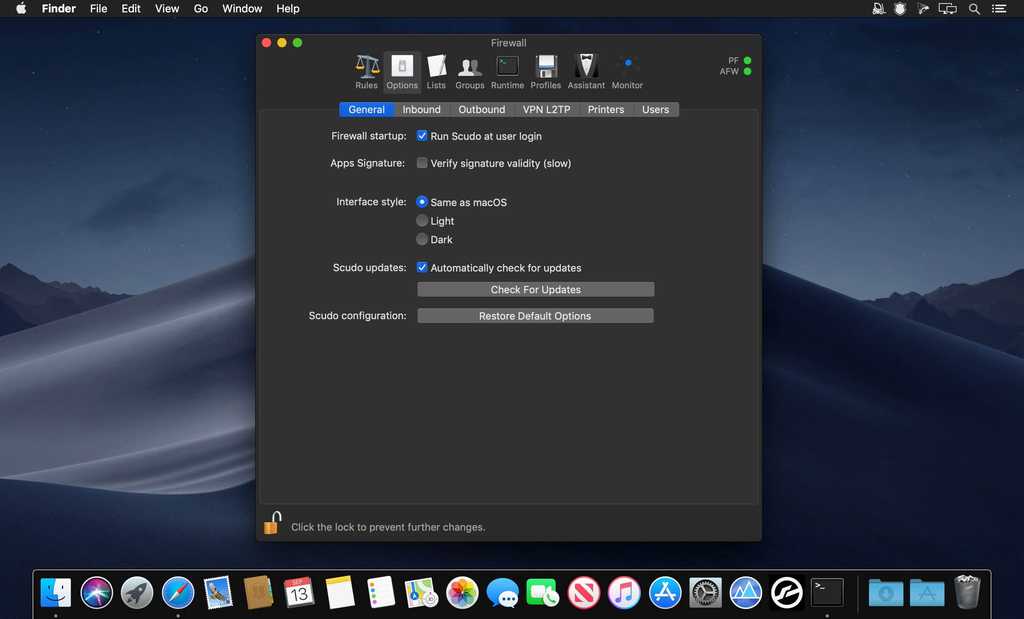Open the Lists toolbar icon

point(436,68)
